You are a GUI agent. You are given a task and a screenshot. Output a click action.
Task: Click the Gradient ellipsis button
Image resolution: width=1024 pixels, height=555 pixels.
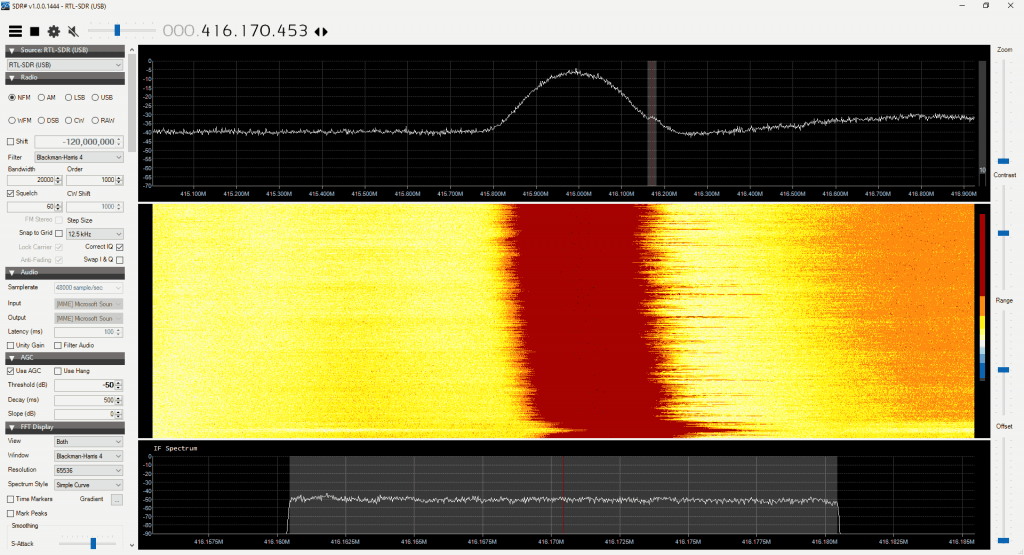tap(116, 499)
